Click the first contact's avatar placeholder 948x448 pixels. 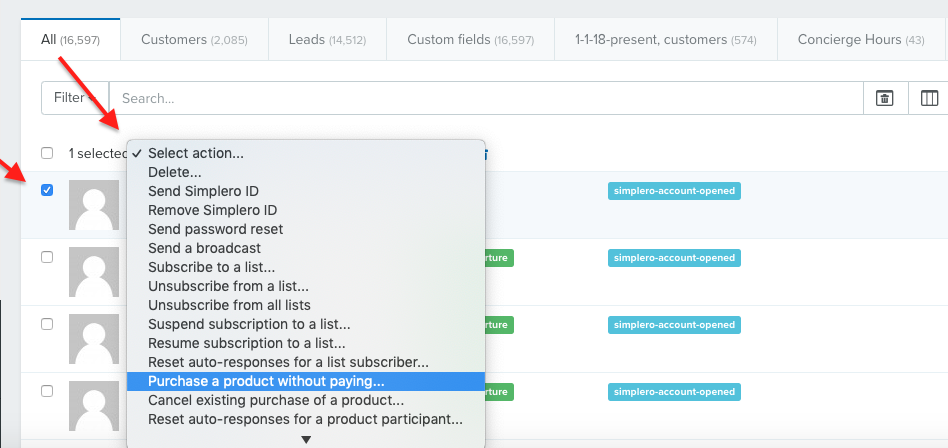coord(94,205)
